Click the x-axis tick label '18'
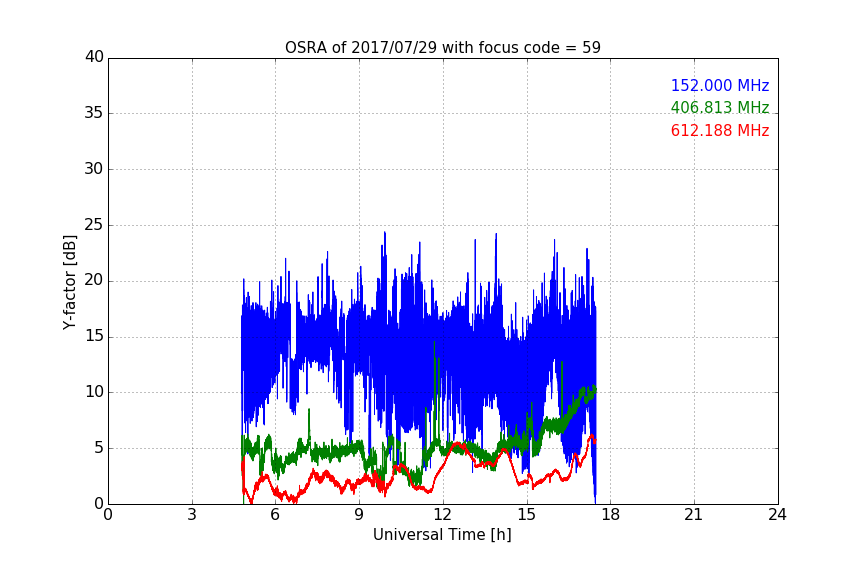 click(611, 515)
